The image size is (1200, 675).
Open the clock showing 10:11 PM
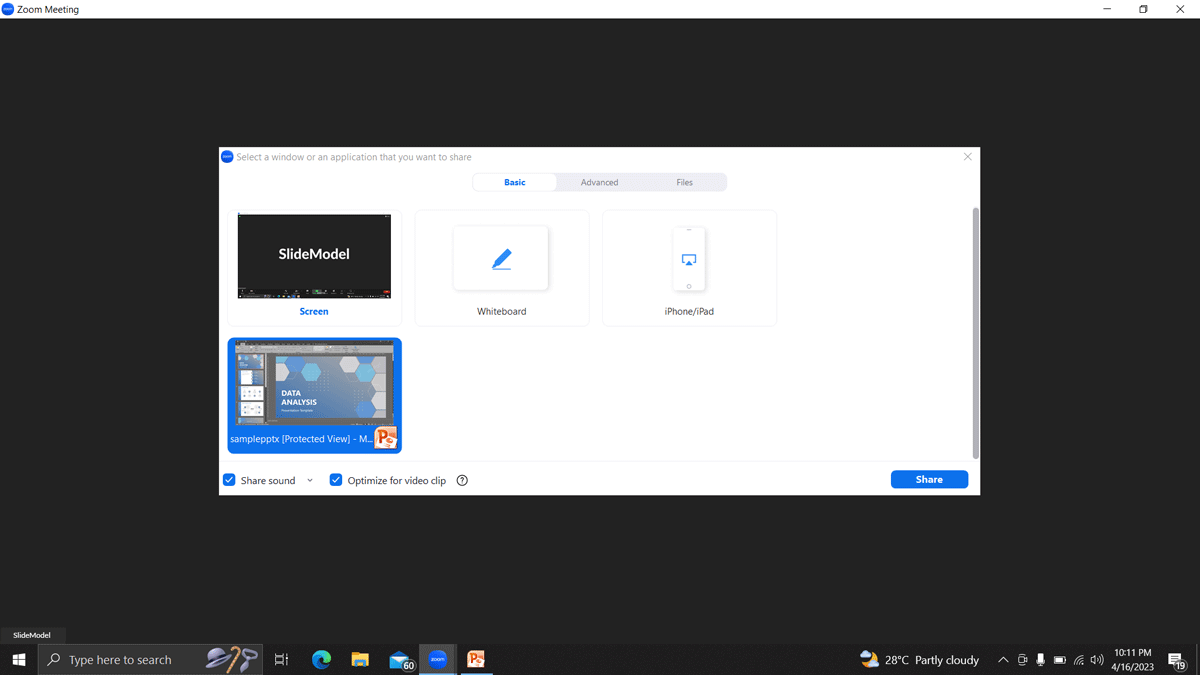point(1133,660)
